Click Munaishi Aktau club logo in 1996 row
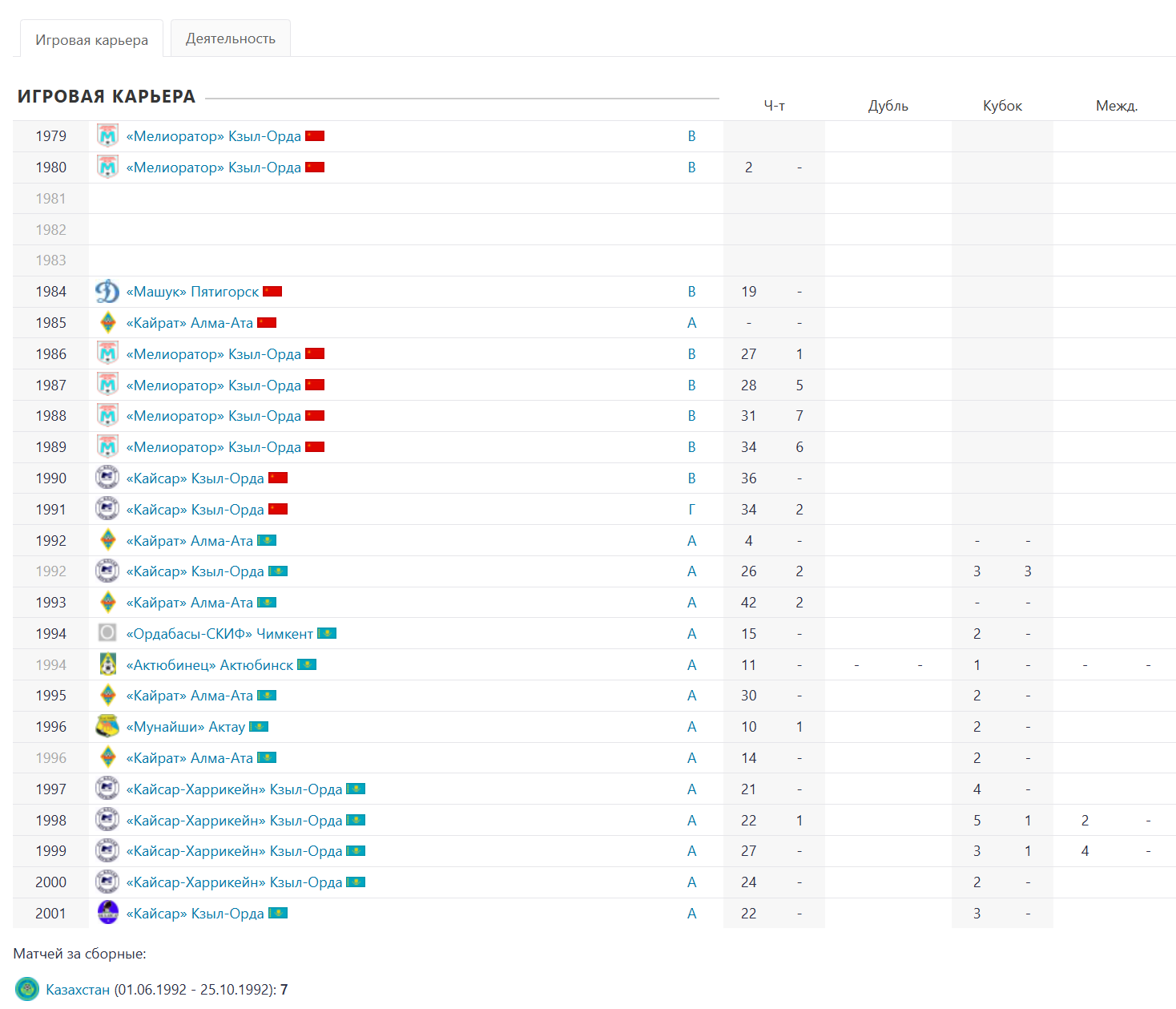The image size is (1176, 1009). [x=107, y=727]
